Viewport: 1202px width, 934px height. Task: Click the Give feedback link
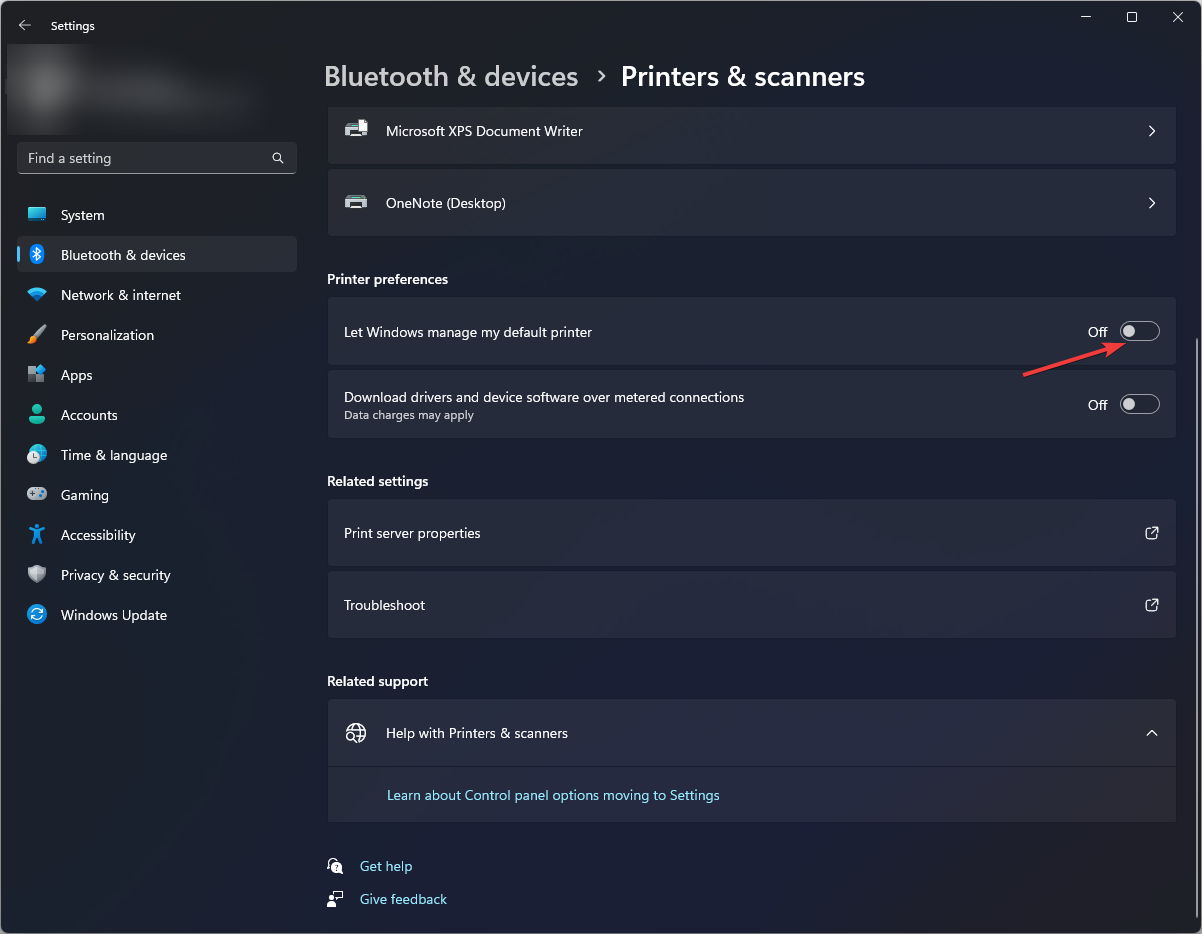[x=403, y=899]
